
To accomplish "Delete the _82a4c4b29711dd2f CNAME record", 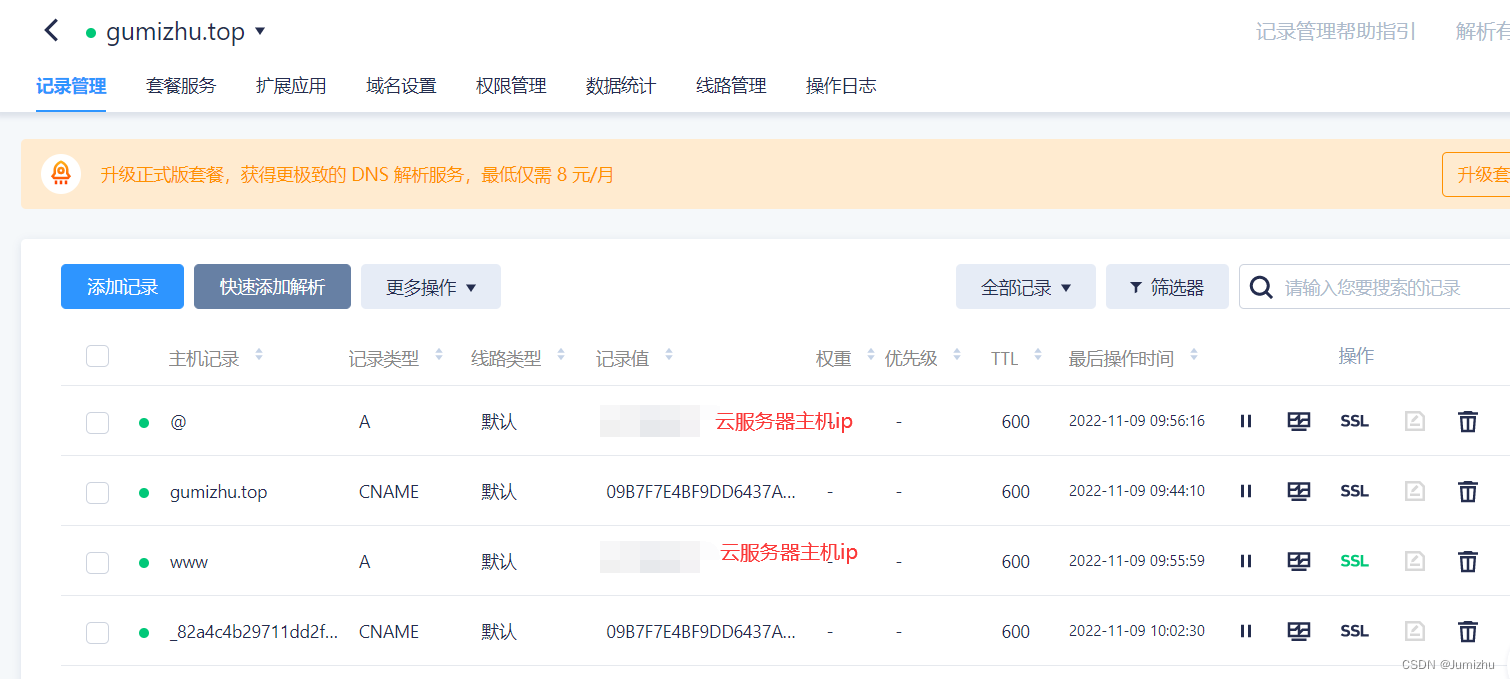I will (1467, 631).
